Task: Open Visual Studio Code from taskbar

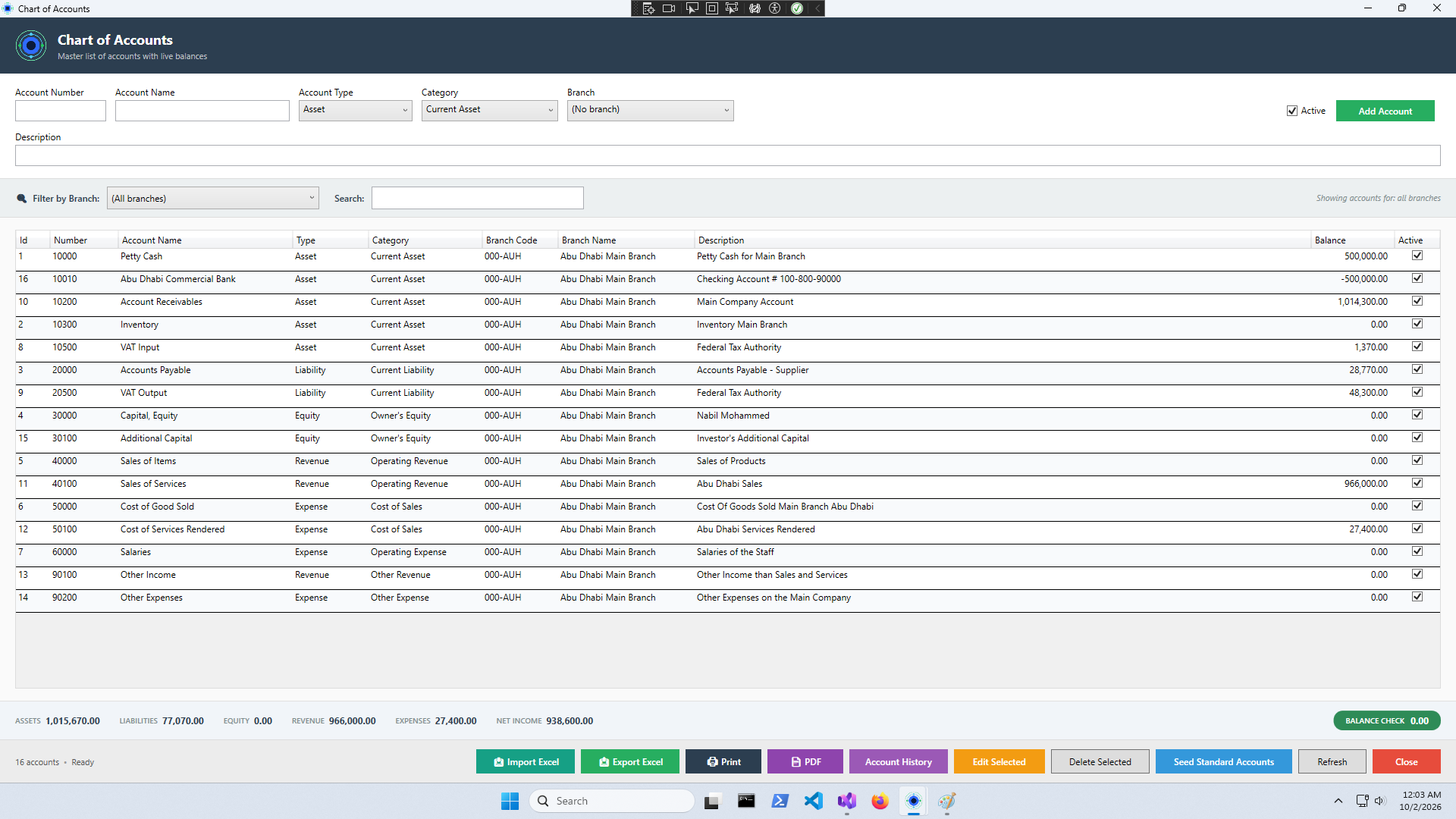Action: pos(813,801)
